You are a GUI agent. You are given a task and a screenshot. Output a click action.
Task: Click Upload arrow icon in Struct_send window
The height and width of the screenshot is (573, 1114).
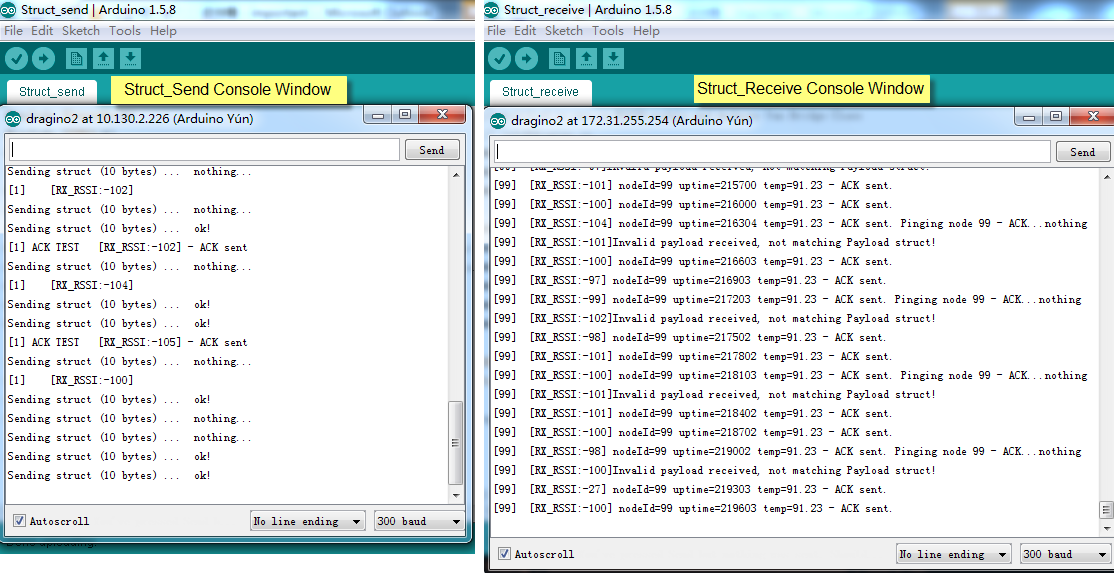click(x=43, y=58)
